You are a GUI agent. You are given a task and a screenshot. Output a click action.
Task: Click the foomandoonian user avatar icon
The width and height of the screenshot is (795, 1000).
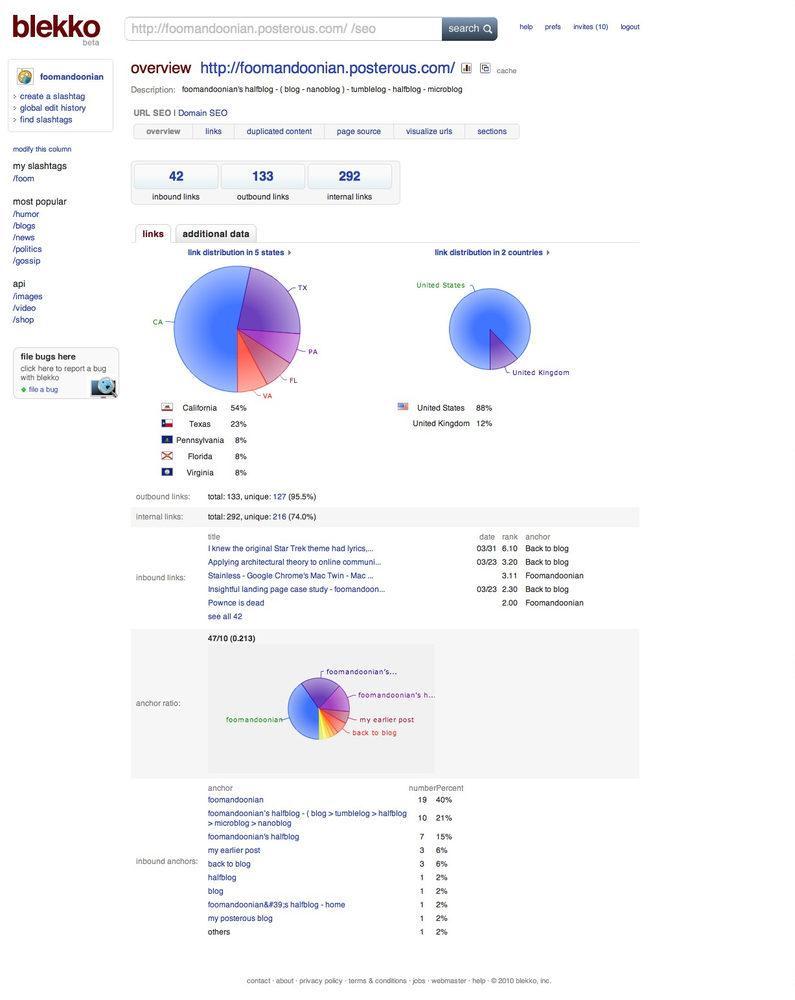click(25, 77)
